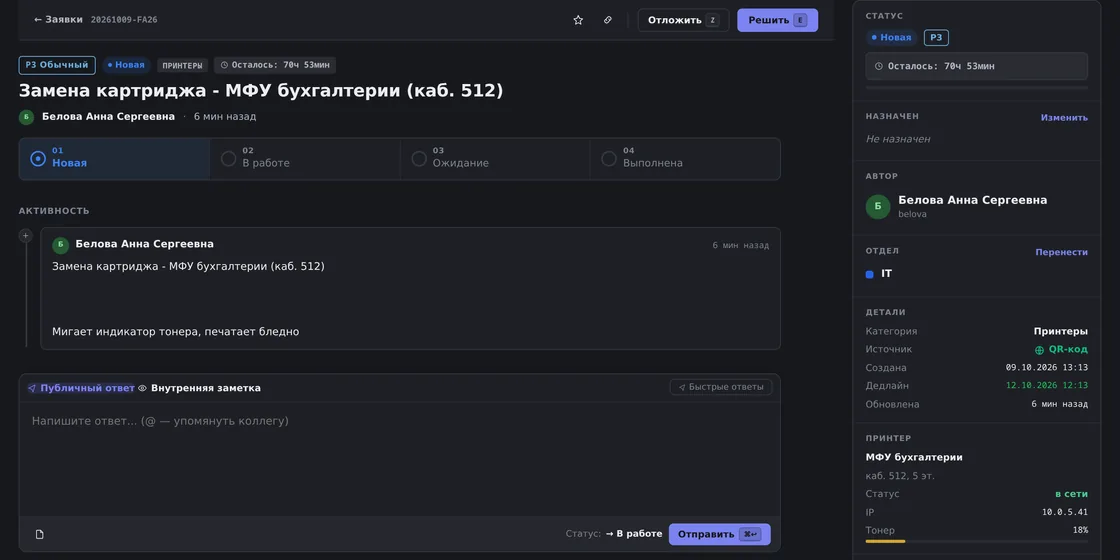Click the sidebar Осталось timer box
The image size is (1120, 560).
coord(976,66)
